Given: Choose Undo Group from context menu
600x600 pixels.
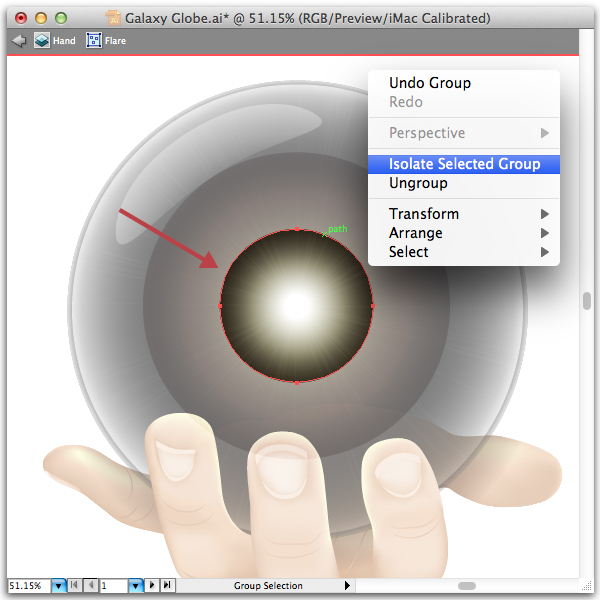Looking at the screenshot, I should (464, 83).
